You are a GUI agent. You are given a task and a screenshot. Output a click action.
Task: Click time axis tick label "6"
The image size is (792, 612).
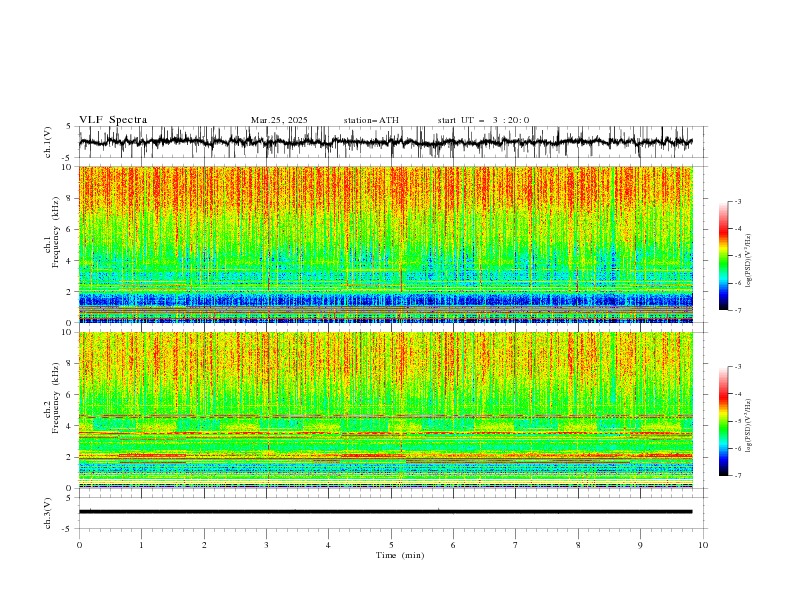[x=453, y=545]
